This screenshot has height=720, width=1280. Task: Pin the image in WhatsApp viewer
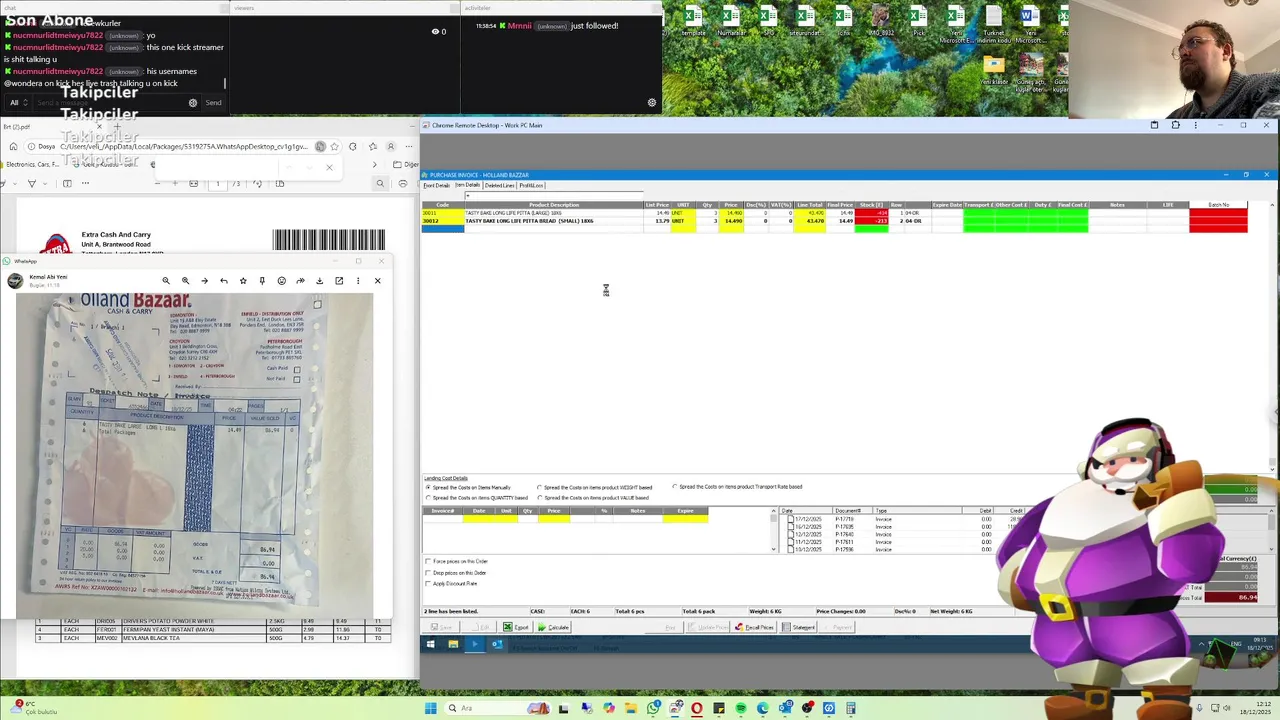(262, 281)
